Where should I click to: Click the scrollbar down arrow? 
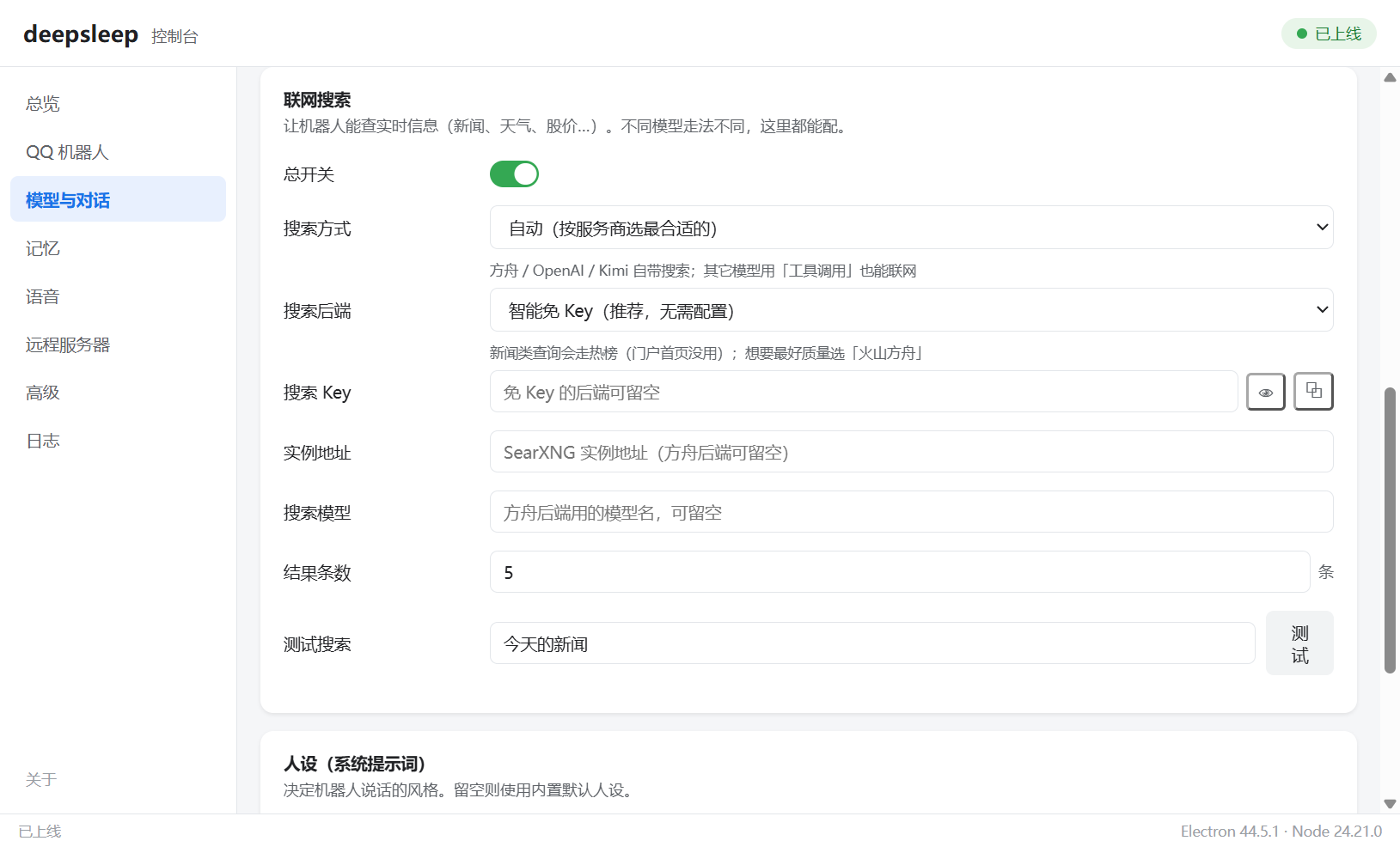click(x=1390, y=804)
